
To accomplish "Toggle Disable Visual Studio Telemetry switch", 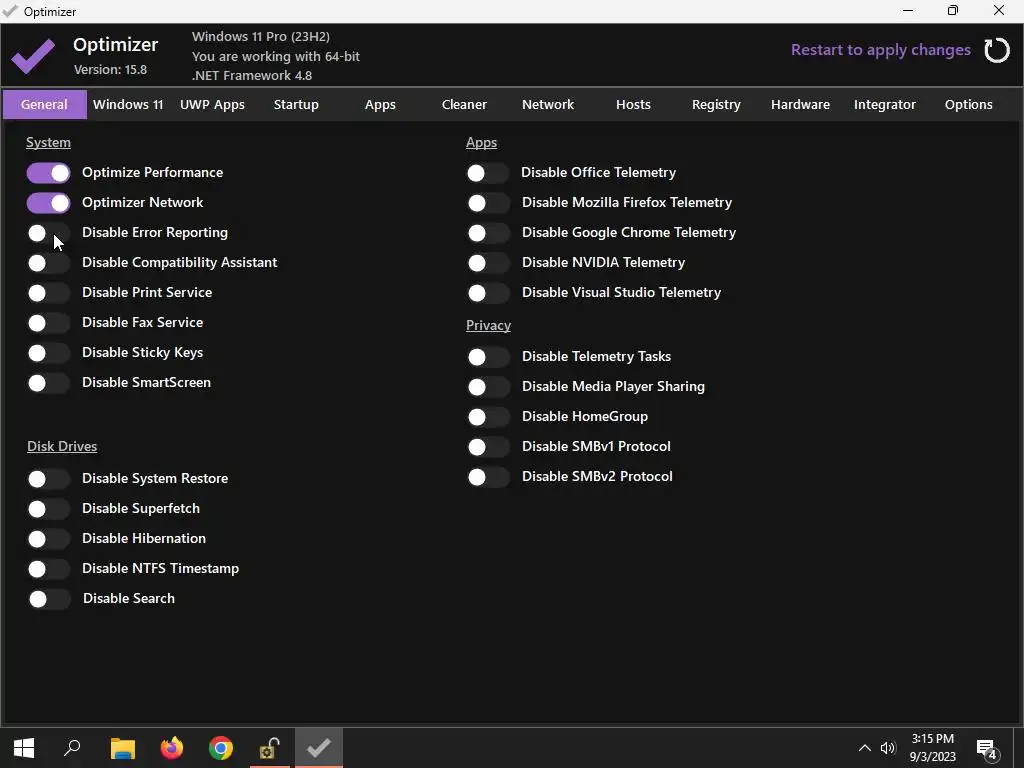I will coord(488,293).
